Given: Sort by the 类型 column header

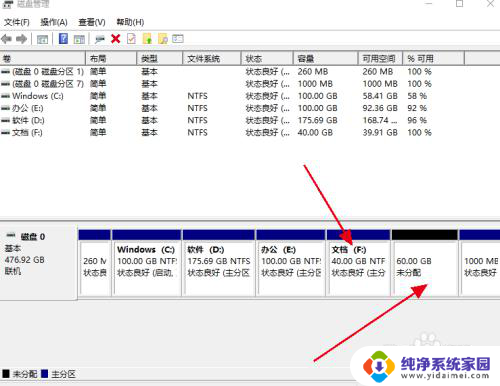Looking at the screenshot, I should click(x=160, y=59).
